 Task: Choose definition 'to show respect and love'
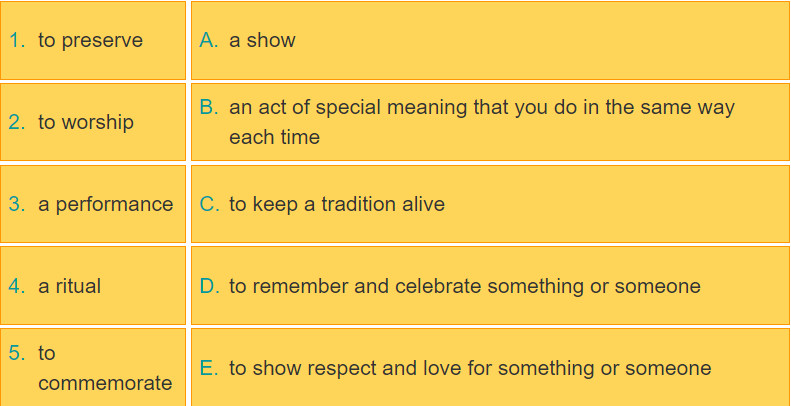470,368
